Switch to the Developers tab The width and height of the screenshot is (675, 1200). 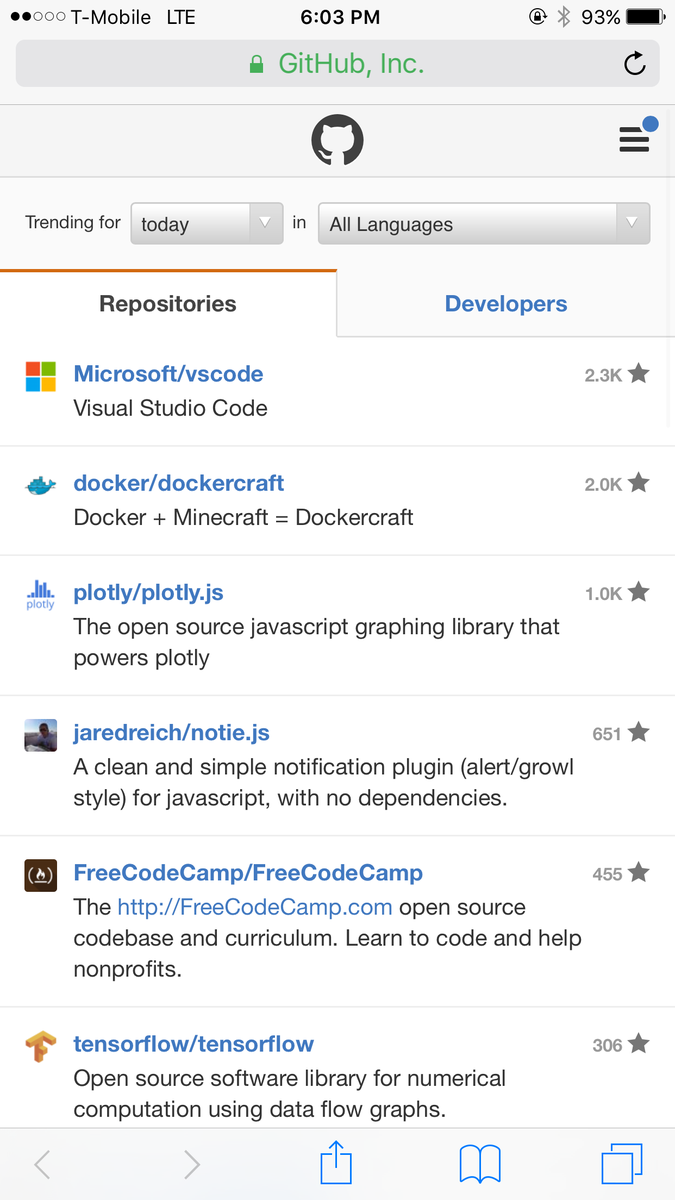506,304
